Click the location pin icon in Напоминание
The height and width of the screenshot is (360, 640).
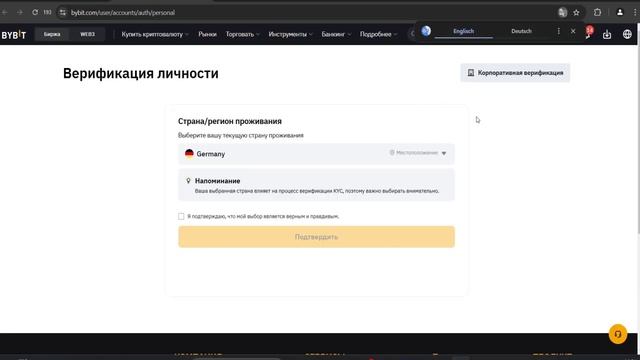(x=188, y=180)
